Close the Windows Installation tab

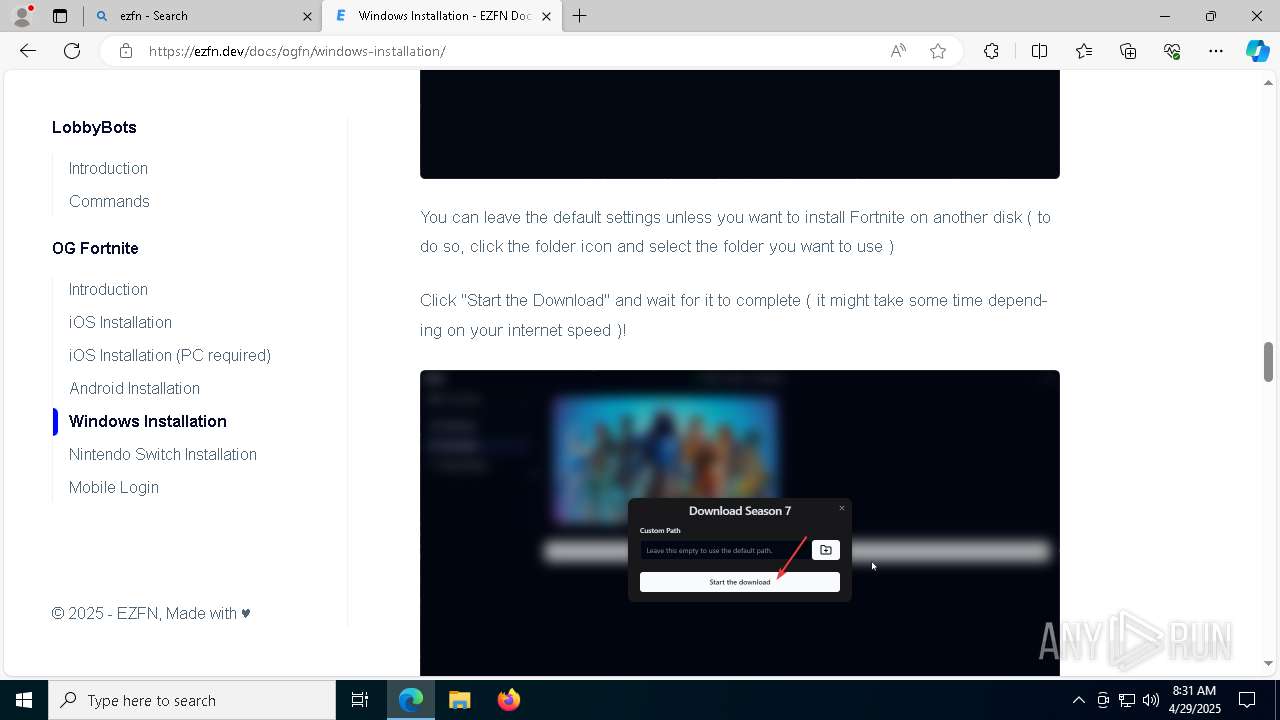(546, 16)
